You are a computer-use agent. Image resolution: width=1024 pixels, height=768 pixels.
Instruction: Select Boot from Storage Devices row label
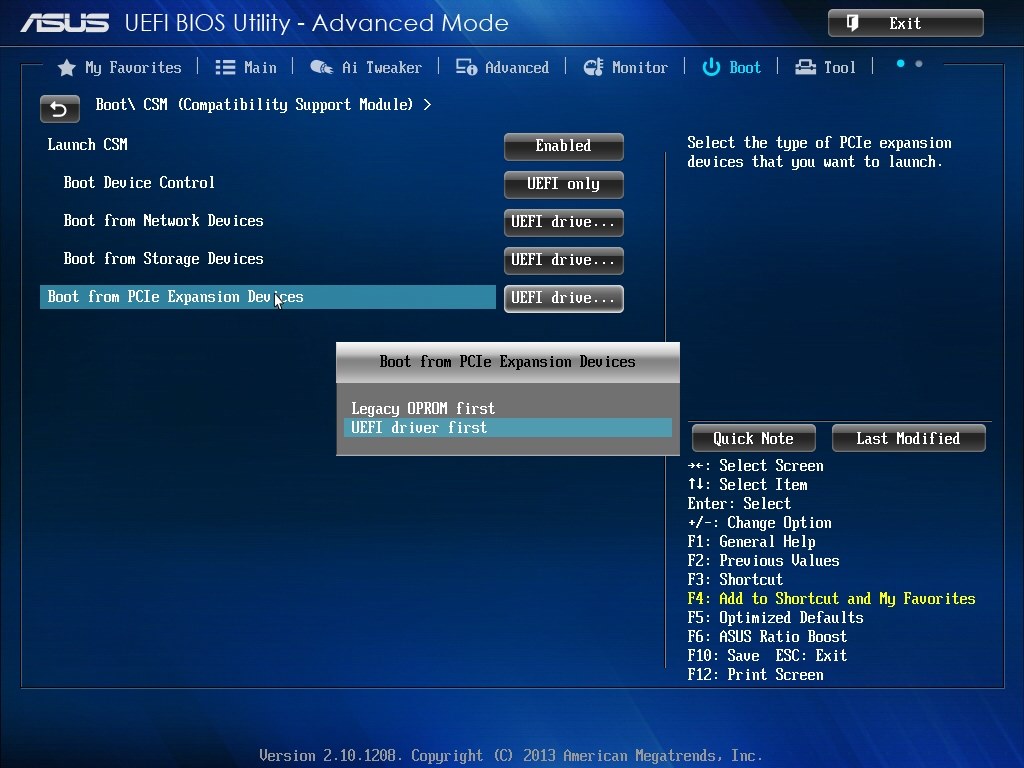pos(163,259)
